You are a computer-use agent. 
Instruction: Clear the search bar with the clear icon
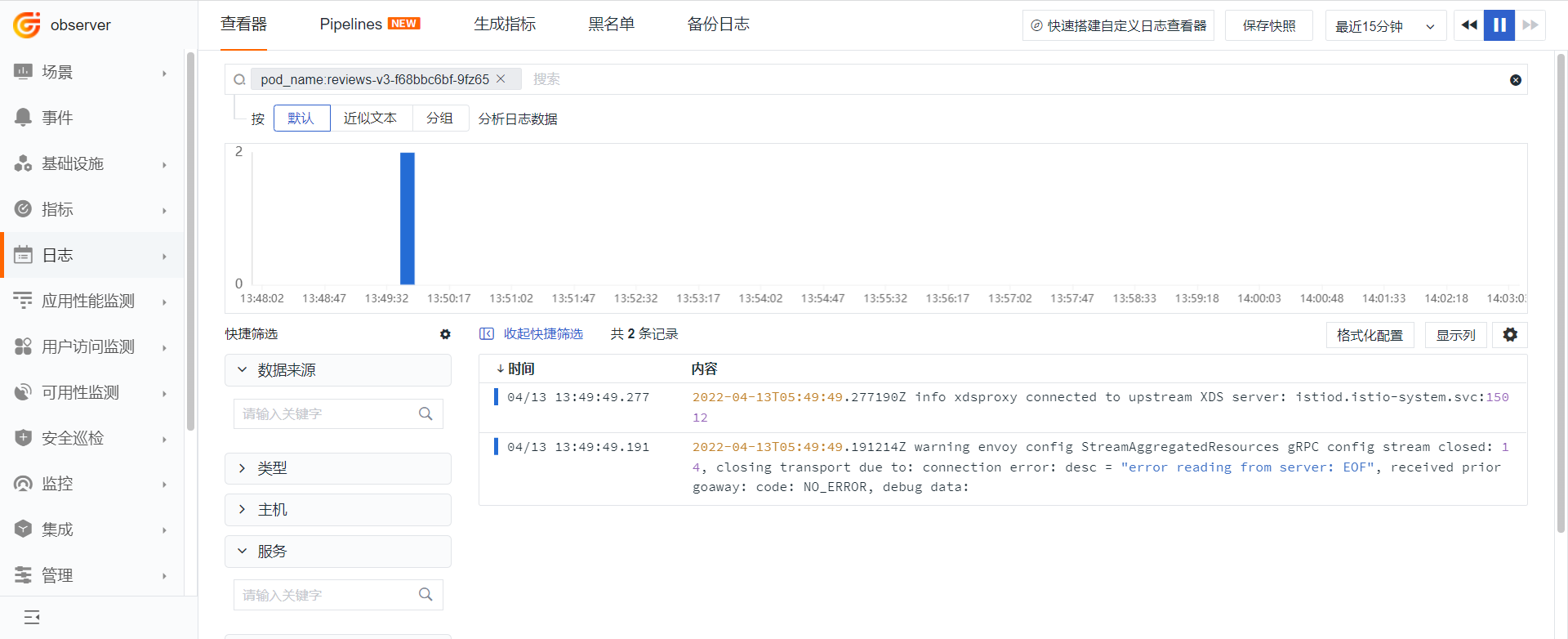pos(1516,80)
